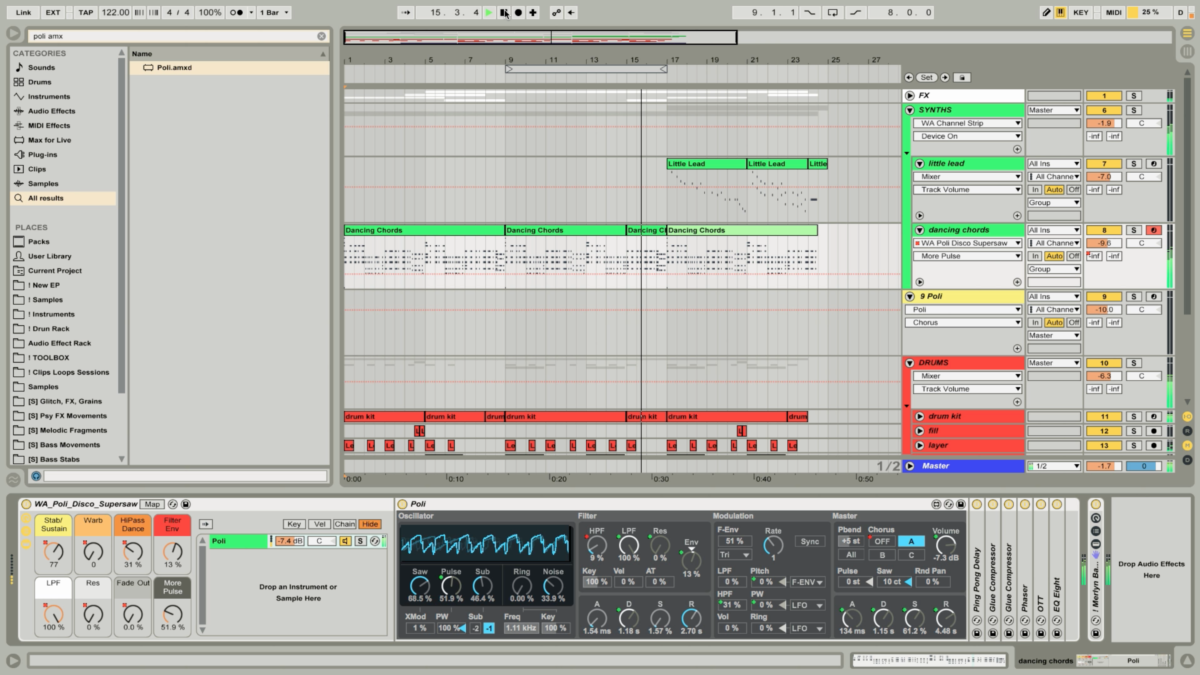Select Max for Live category
1200x675 pixels.
click(x=49, y=140)
